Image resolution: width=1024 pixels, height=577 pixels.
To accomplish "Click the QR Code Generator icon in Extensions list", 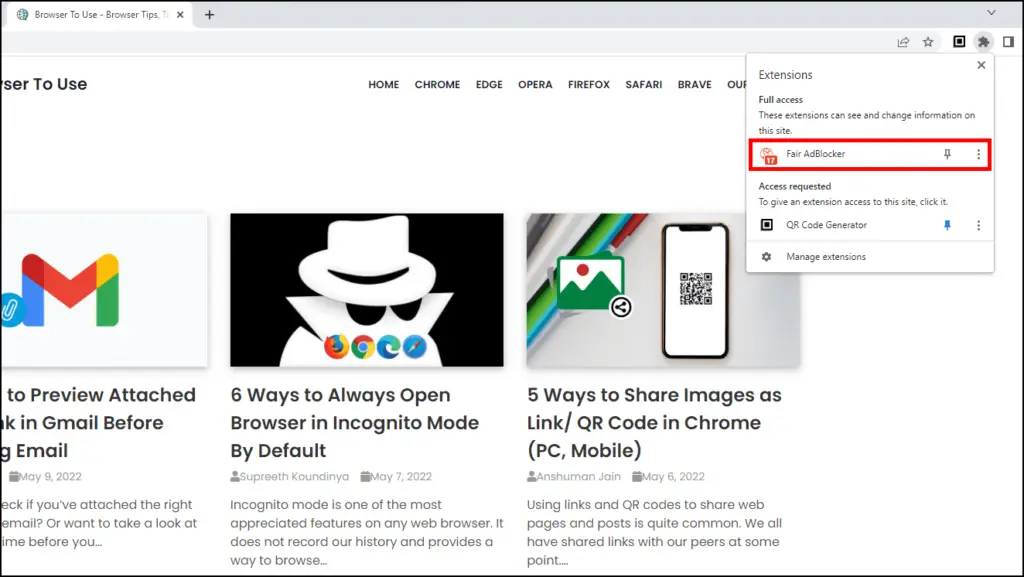I will 767,225.
